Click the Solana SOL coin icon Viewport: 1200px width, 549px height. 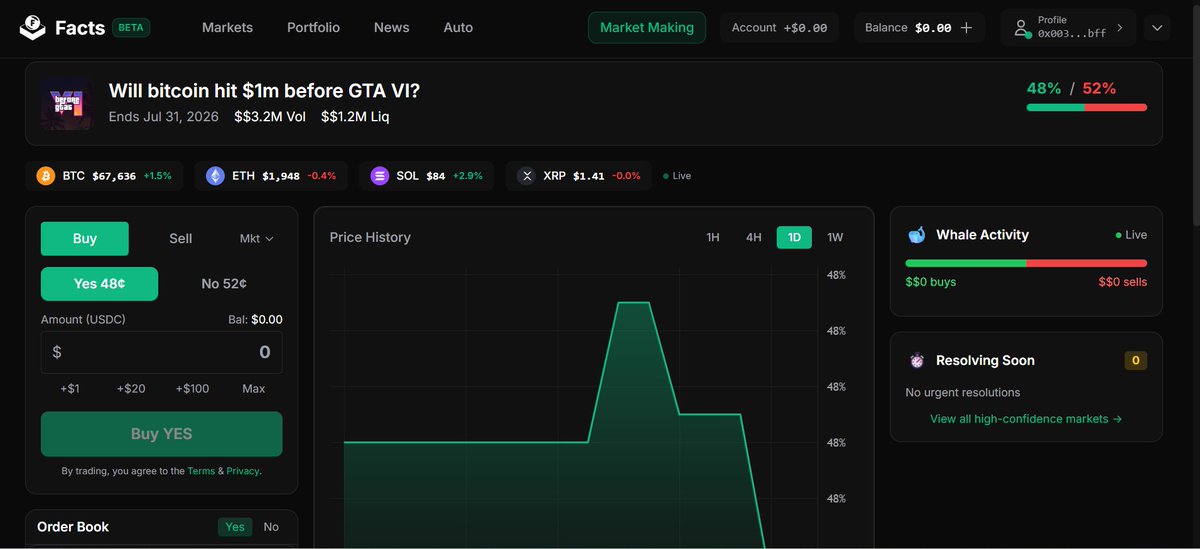[x=379, y=176]
